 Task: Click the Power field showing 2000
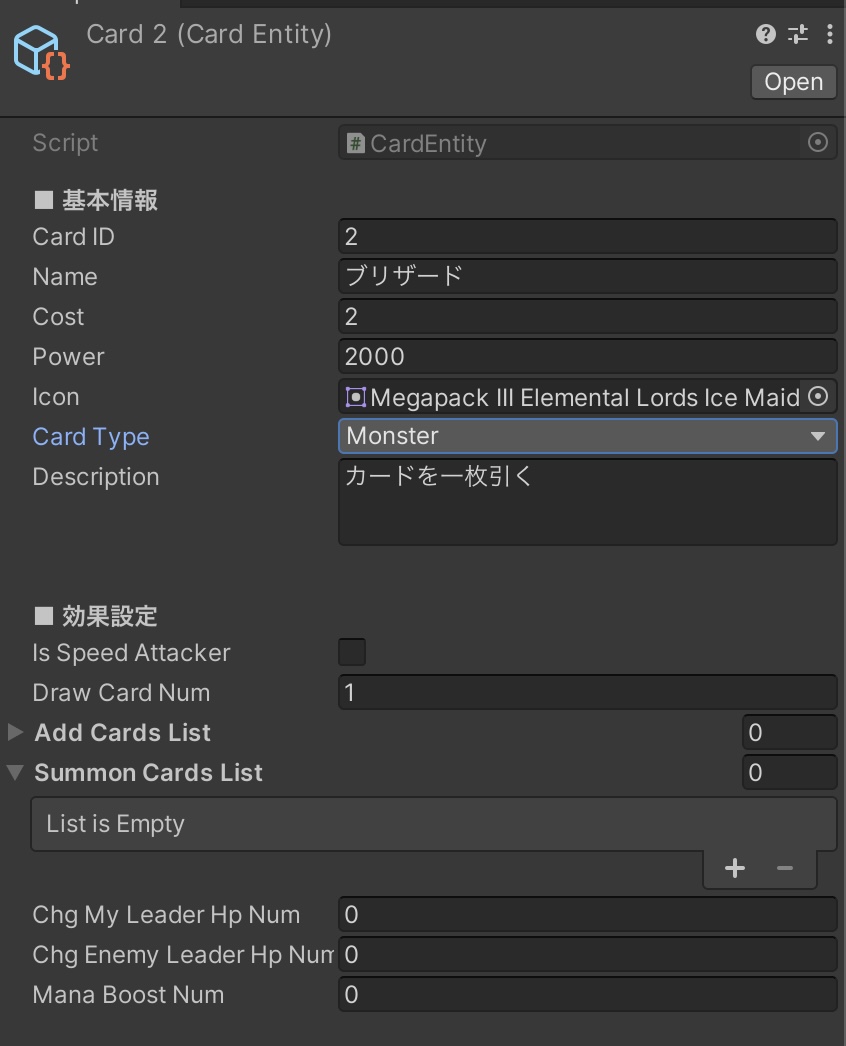(x=587, y=356)
